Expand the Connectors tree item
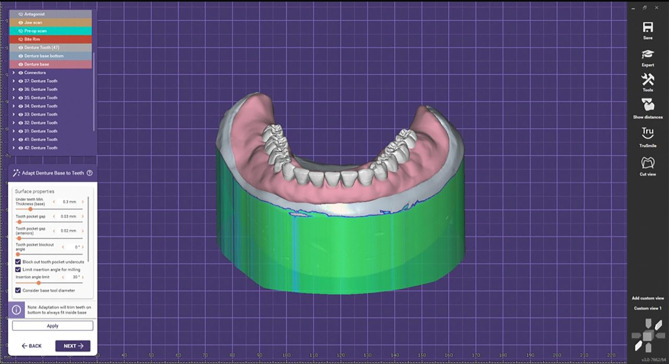The image size is (669, 364). pyautogui.click(x=14, y=73)
